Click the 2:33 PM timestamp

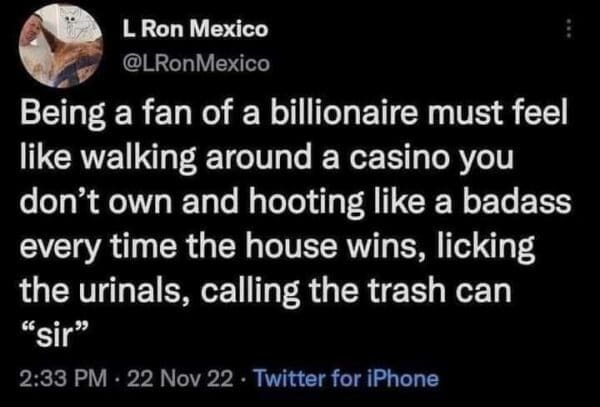[58, 378]
